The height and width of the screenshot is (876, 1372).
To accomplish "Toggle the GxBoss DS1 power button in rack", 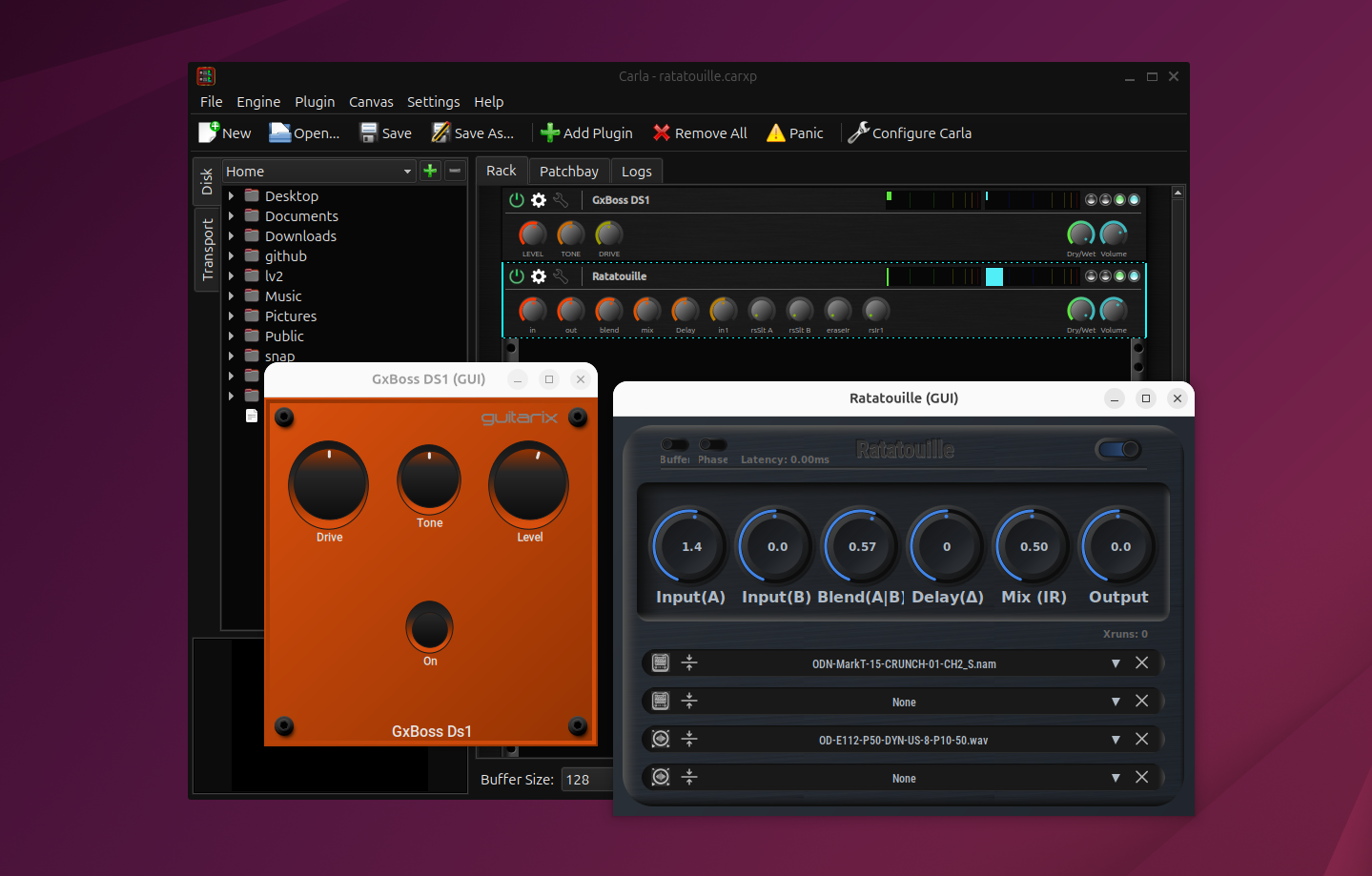I will tap(517, 200).
